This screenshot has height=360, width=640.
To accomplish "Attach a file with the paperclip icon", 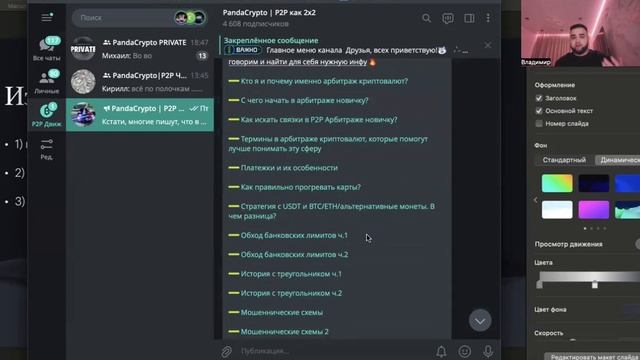I will click(x=227, y=351).
